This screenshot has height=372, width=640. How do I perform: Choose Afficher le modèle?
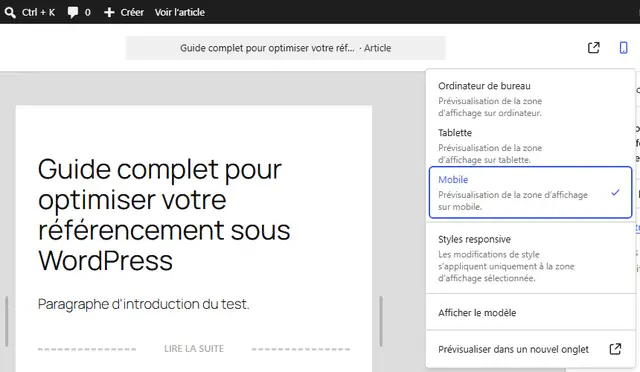pos(530,313)
